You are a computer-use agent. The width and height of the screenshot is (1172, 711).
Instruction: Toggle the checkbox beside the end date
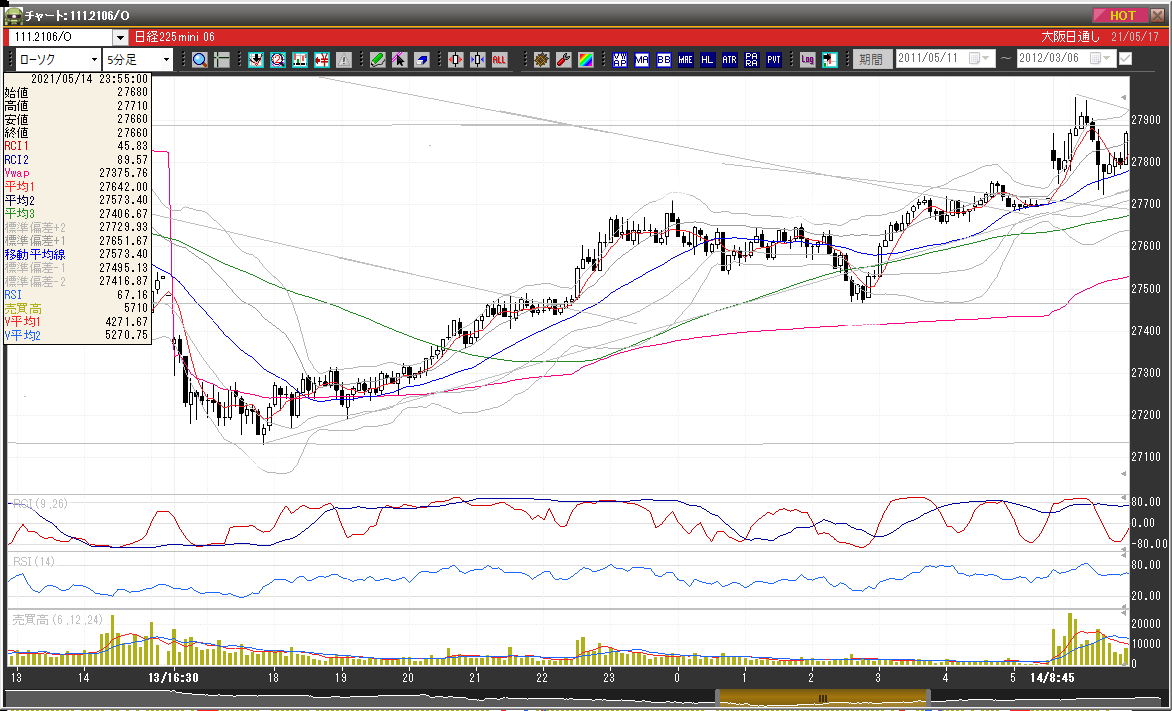[x=1125, y=59]
